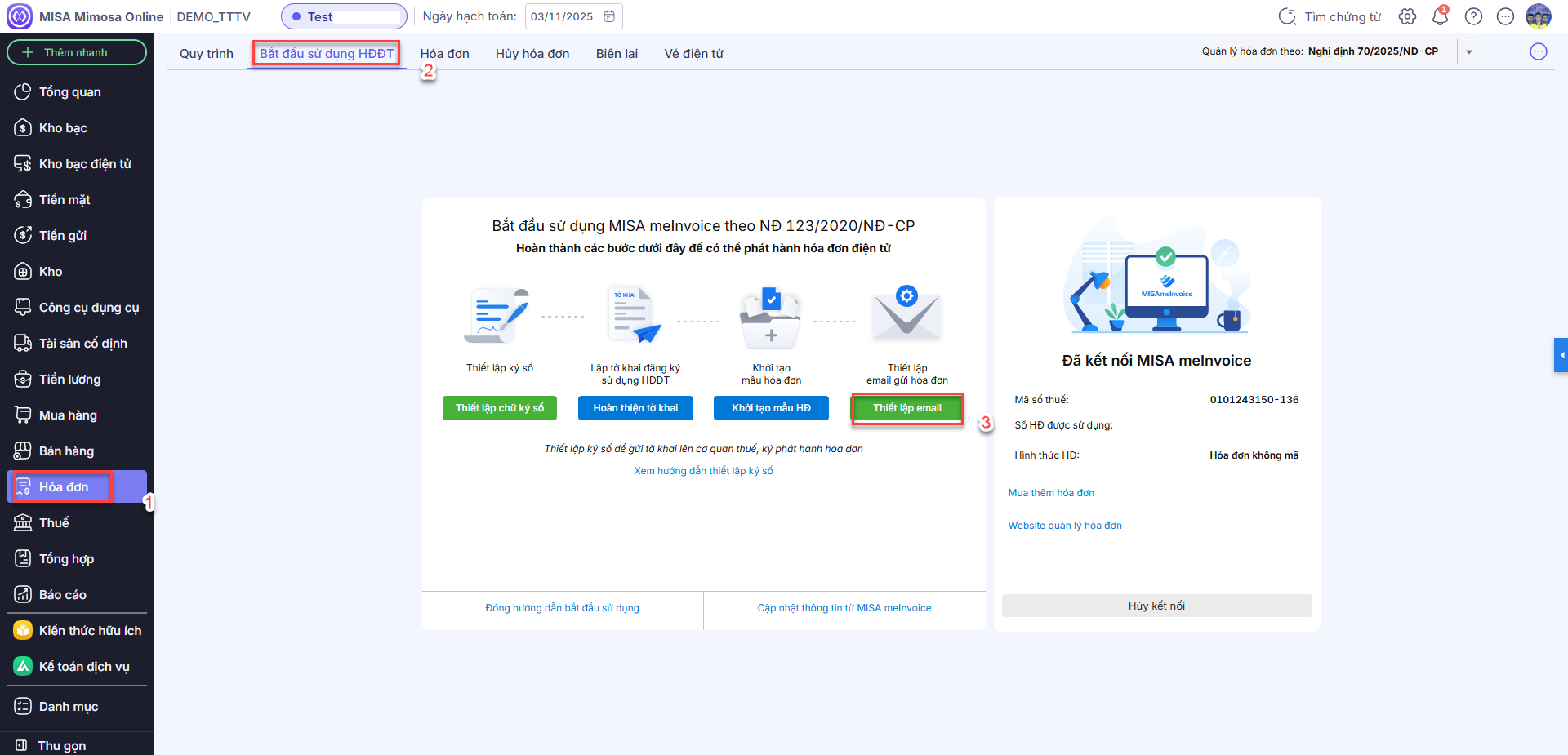Toggle the Test mode switch
1568x755 pixels.
point(344,16)
